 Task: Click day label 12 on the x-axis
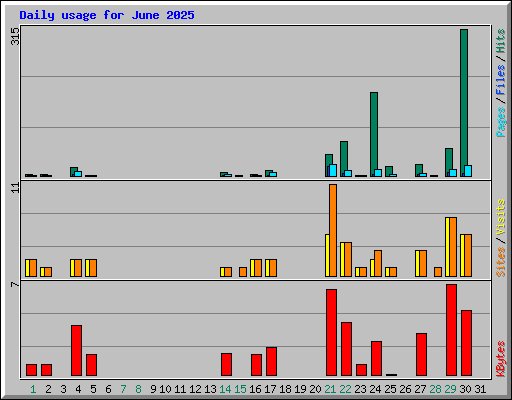pos(195,389)
